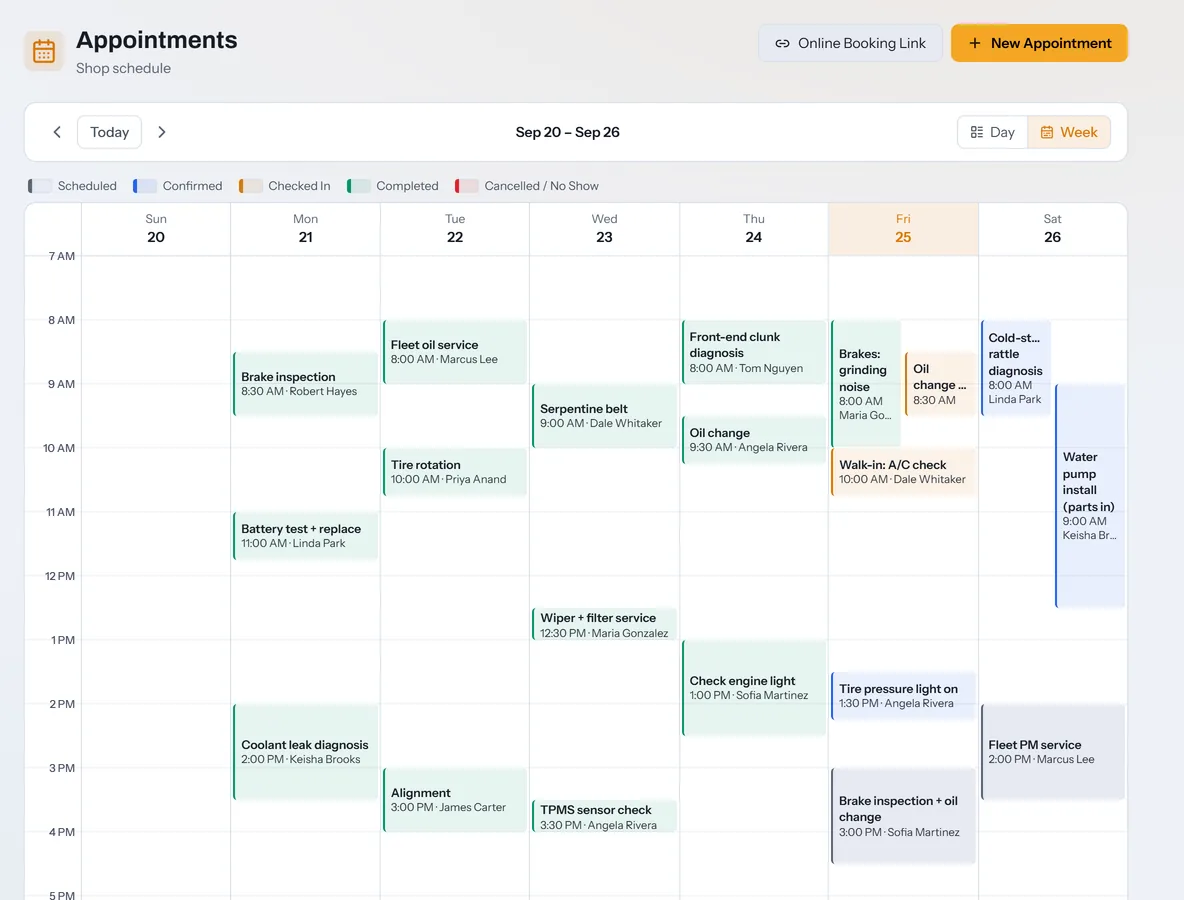Screen dimensions: 1184x900
Task: Open Thursday Oil change for Angela Rivera
Action: [x=754, y=439]
